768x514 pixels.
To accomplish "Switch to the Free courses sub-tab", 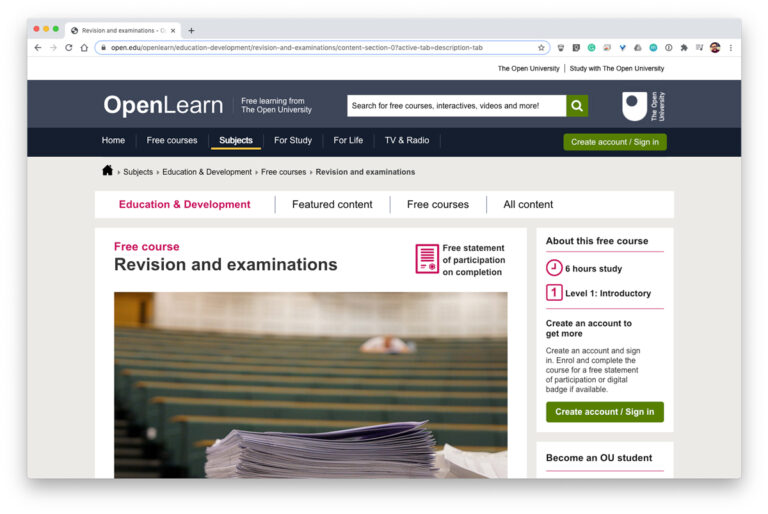I will click(x=438, y=204).
